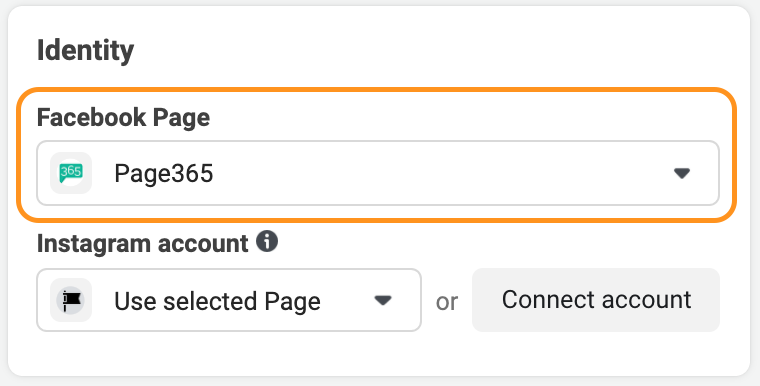Click the word or between controls
The width and height of the screenshot is (760, 386).
[446, 302]
